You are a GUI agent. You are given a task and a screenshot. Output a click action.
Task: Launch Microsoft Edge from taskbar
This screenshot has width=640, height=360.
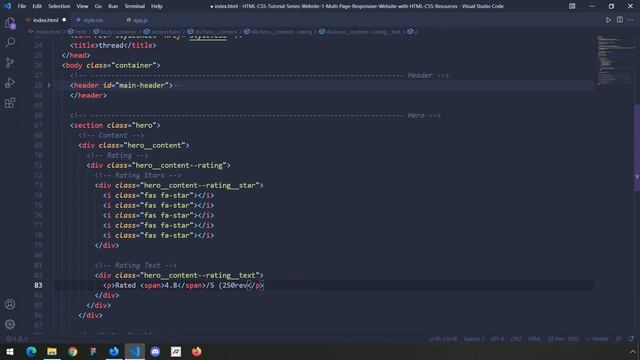coord(31,351)
